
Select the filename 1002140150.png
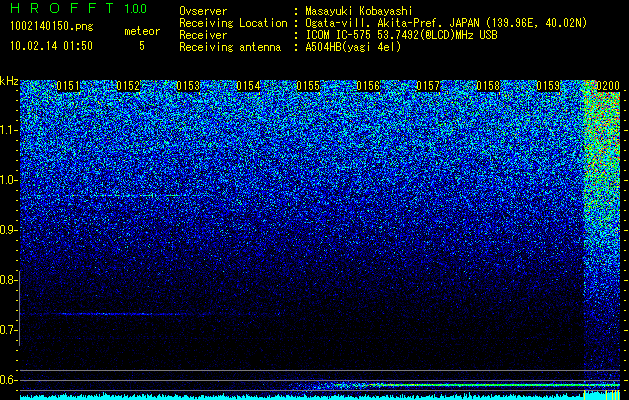click(52, 27)
